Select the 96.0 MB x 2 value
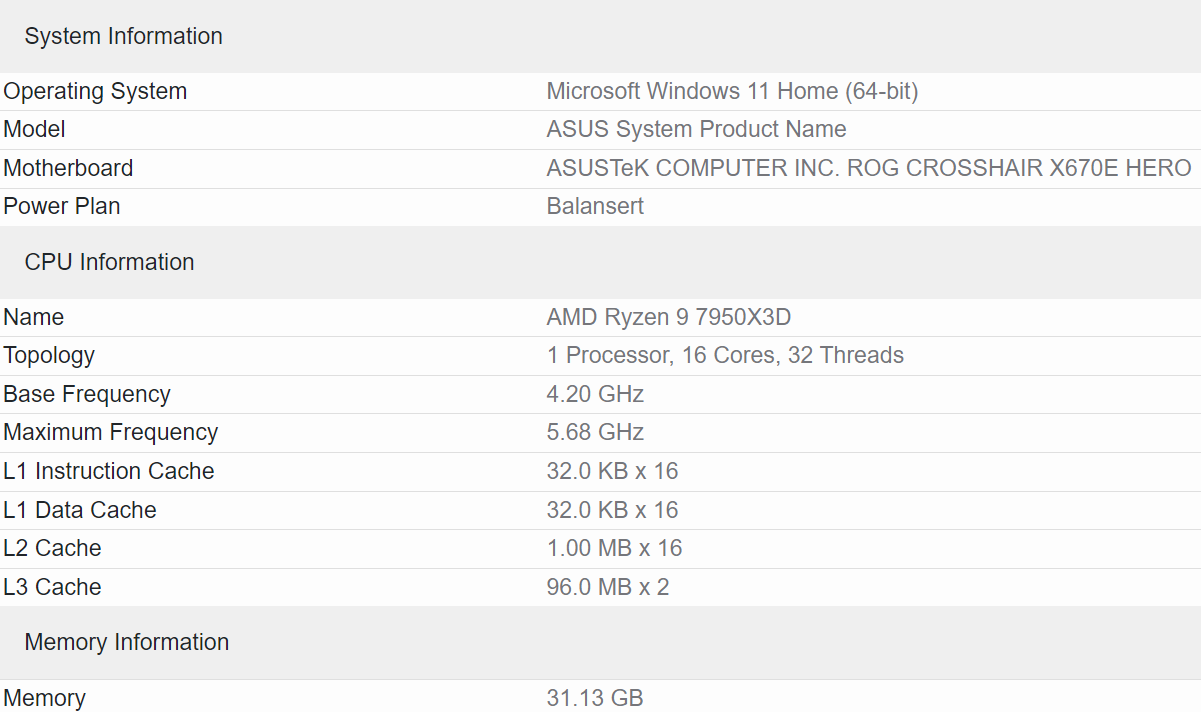 (x=608, y=587)
